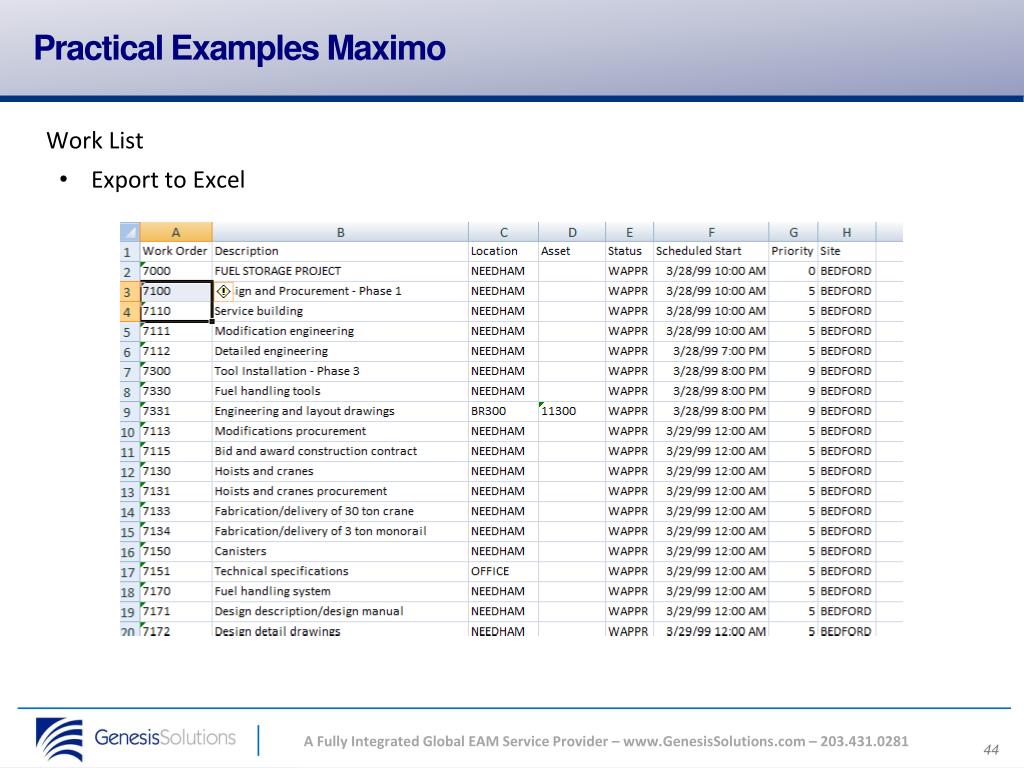The height and width of the screenshot is (768, 1024).
Task: Click the "Location" header cell
Action: (x=504, y=251)
